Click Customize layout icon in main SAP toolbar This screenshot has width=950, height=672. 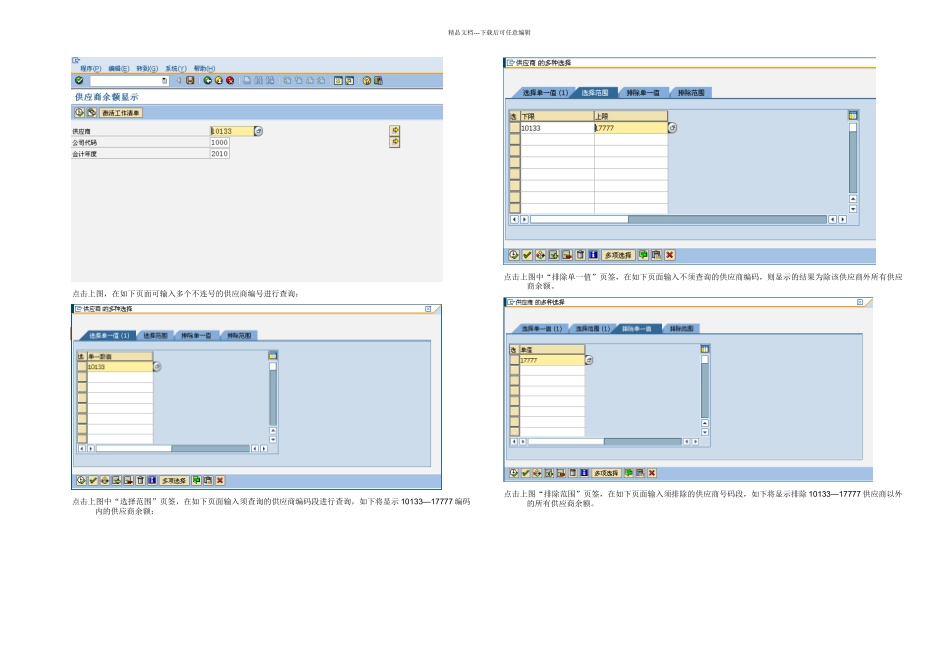[x=378, y=81]
